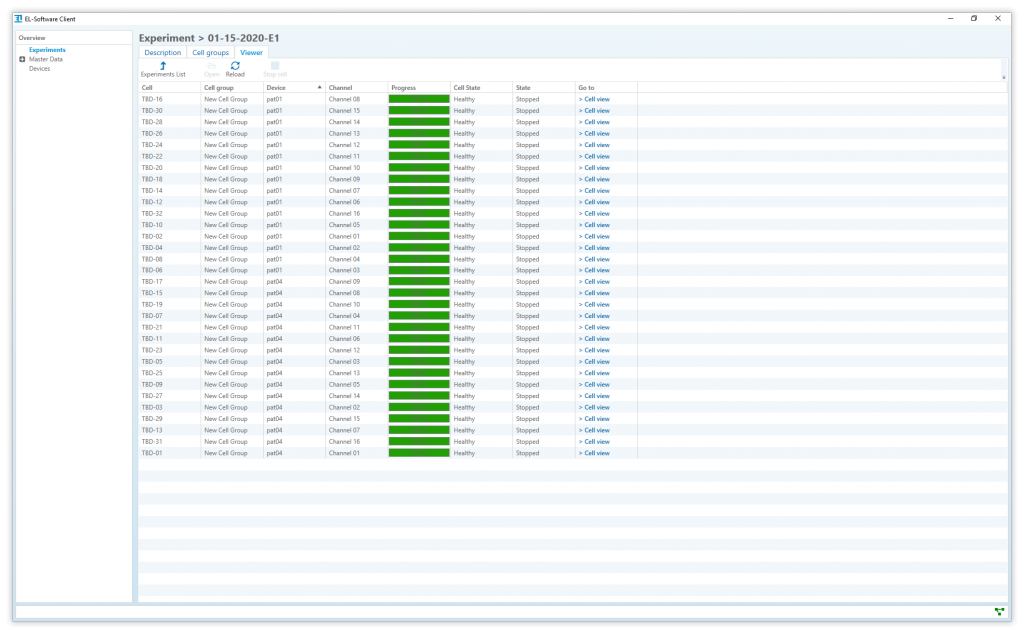This screenshot has width=1024, height=634.
Task: Switch to the Description tab
Action: click(x=163, y=52)
